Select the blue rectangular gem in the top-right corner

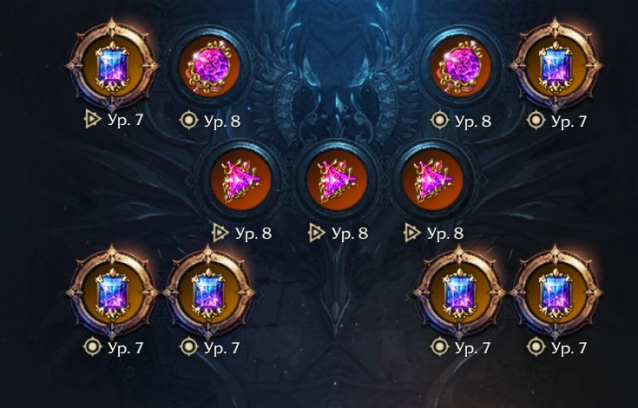tap(556, 65)
